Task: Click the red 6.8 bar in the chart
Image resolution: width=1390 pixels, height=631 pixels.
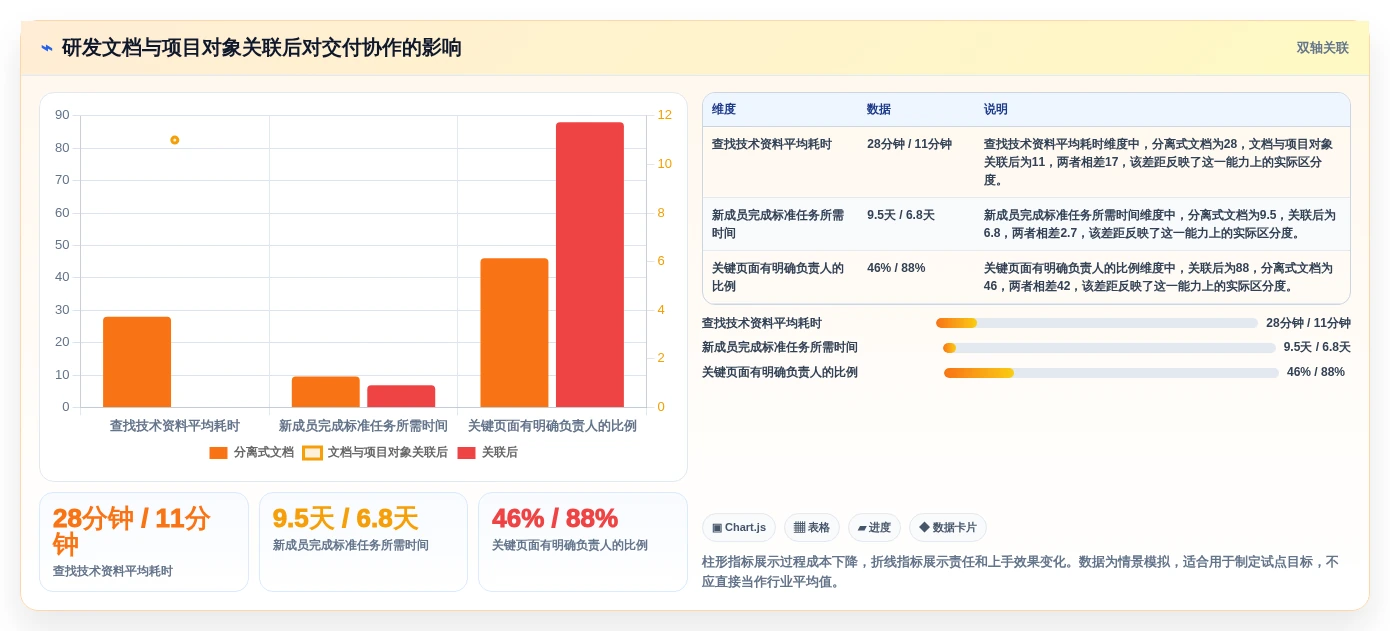Action: pyautogui.click(x=401, y=396)
